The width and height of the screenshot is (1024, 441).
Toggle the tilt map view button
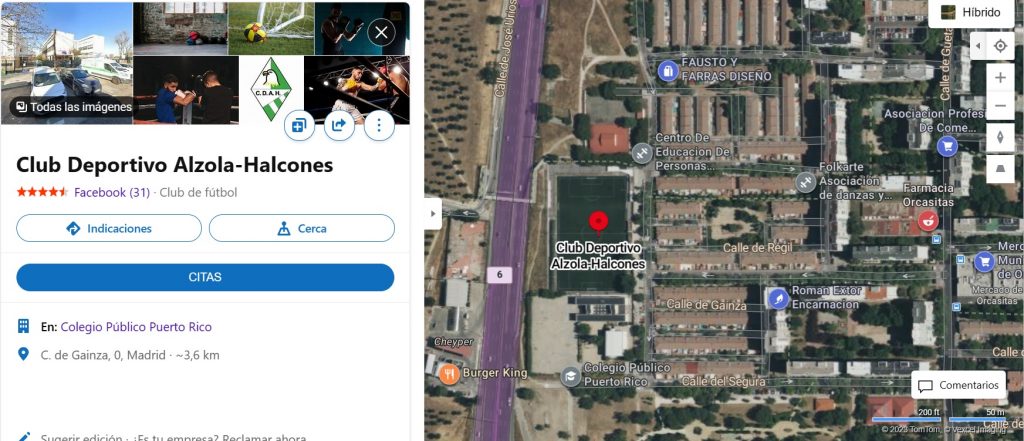click(x=1000, y=169)
